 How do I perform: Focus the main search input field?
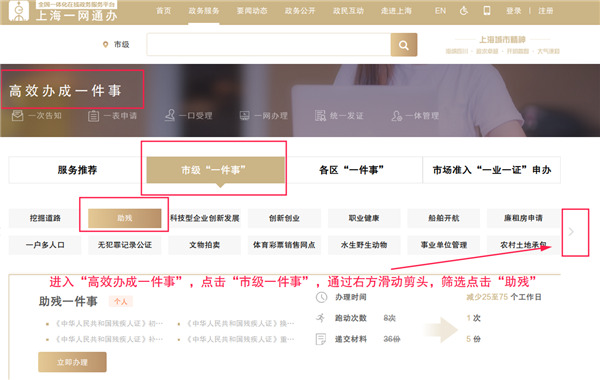(x=269, y=45)
